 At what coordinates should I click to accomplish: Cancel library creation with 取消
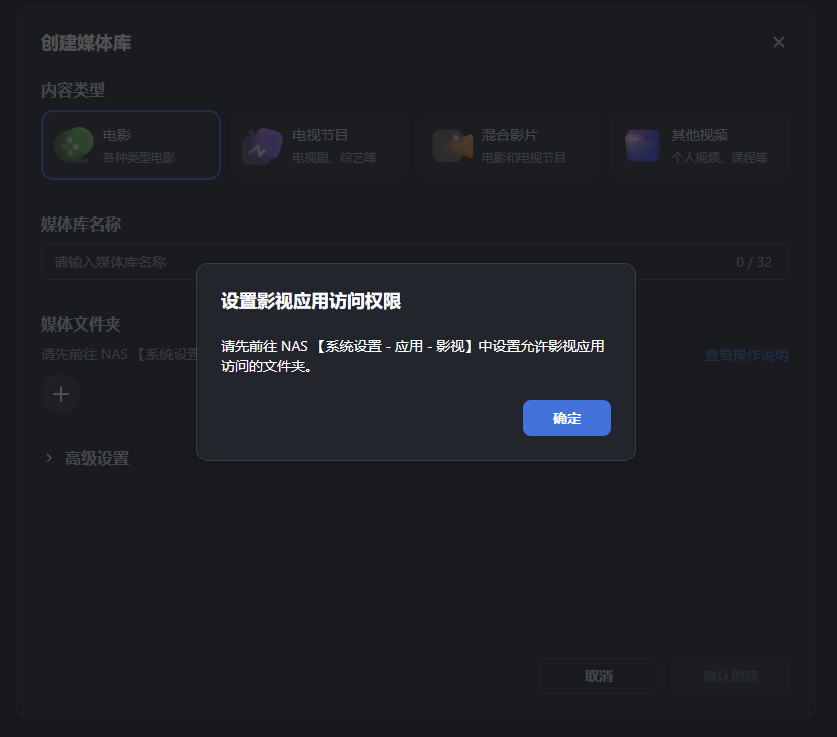[598, 676]
